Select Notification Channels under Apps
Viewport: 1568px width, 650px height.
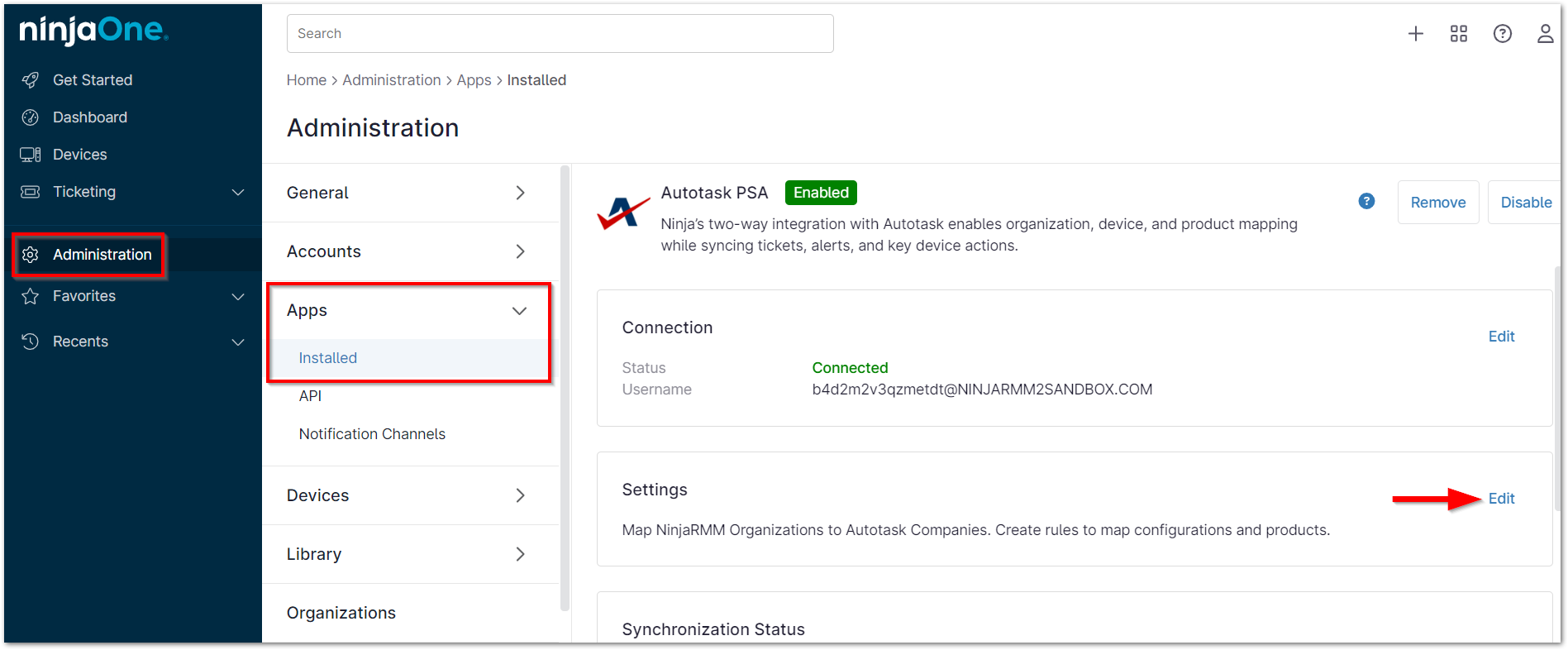[372, 434]
